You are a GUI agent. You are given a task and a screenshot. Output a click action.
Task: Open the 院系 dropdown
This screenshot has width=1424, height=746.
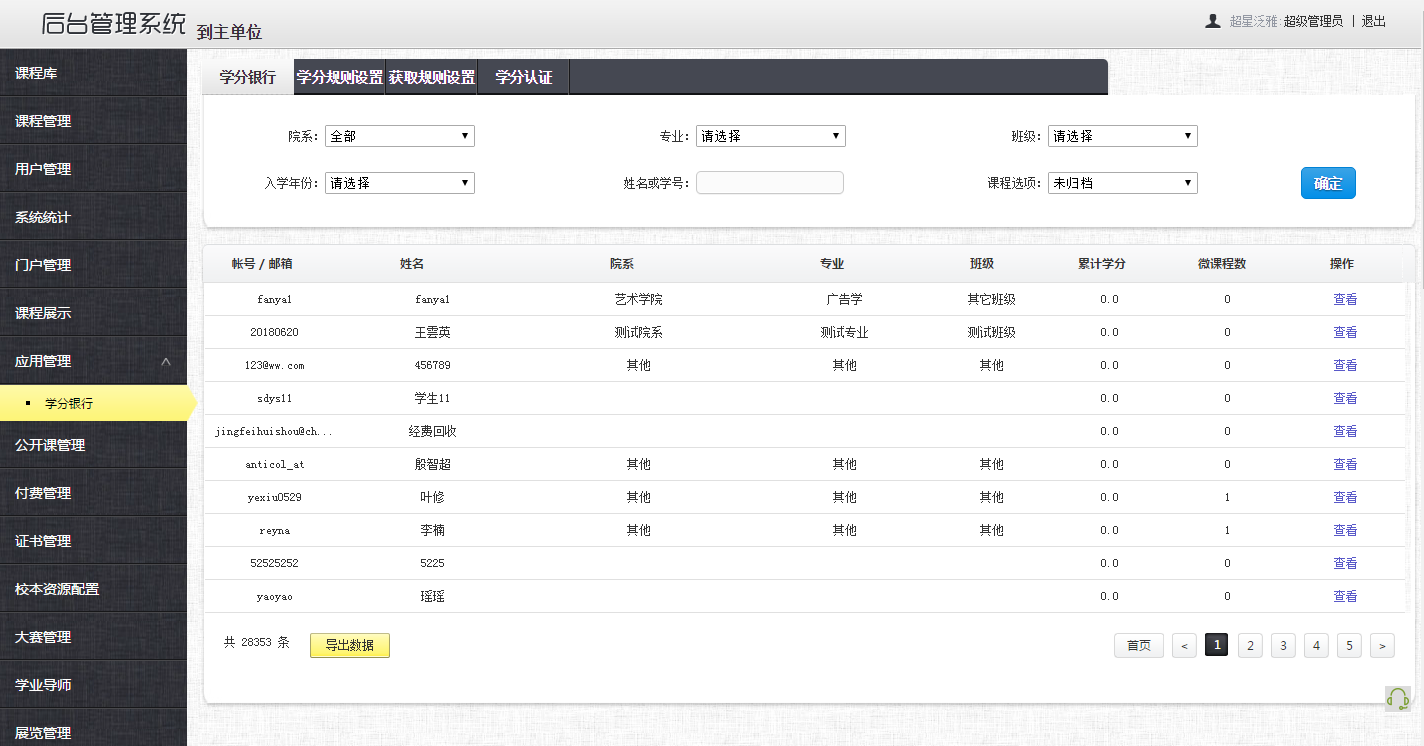(x=400, y=136)
